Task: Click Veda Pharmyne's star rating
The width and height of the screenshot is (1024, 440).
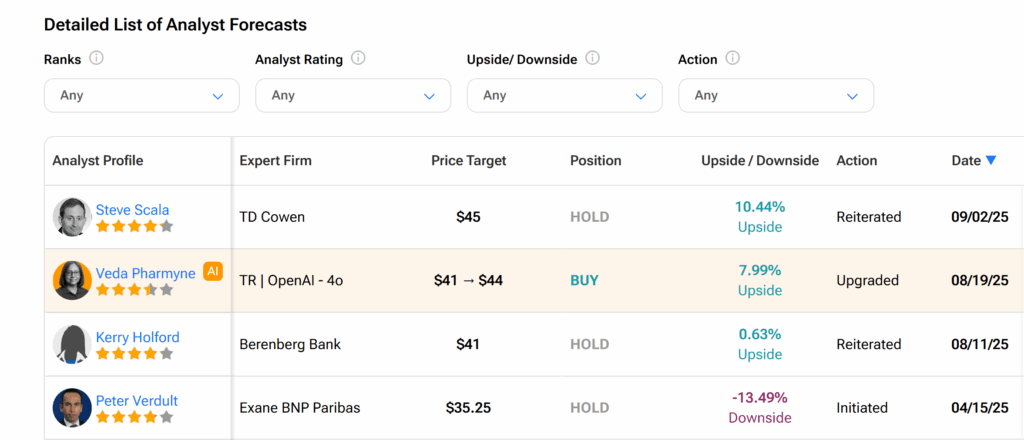Action: click(135, 290)
